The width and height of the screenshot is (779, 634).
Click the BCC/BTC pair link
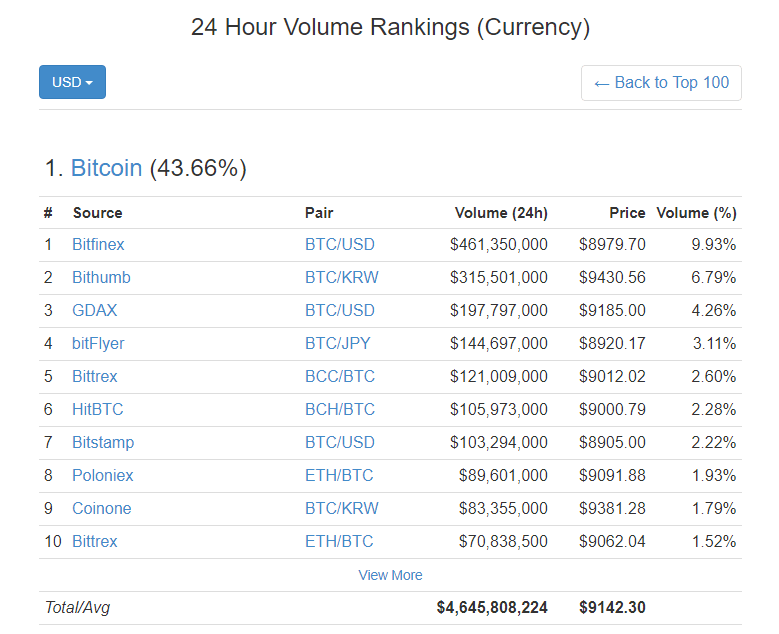pos(340,376)
